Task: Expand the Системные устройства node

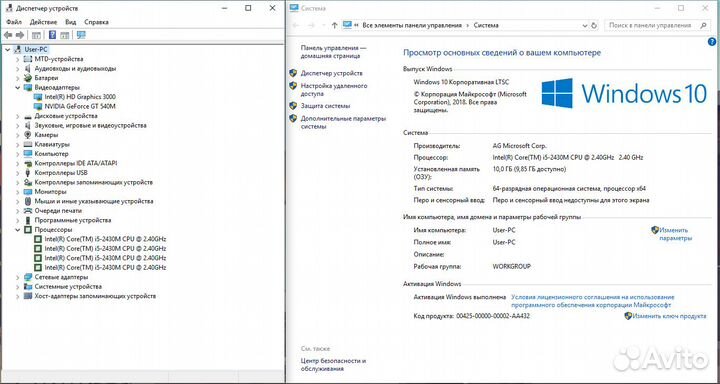Action: (x=18, y=287)
